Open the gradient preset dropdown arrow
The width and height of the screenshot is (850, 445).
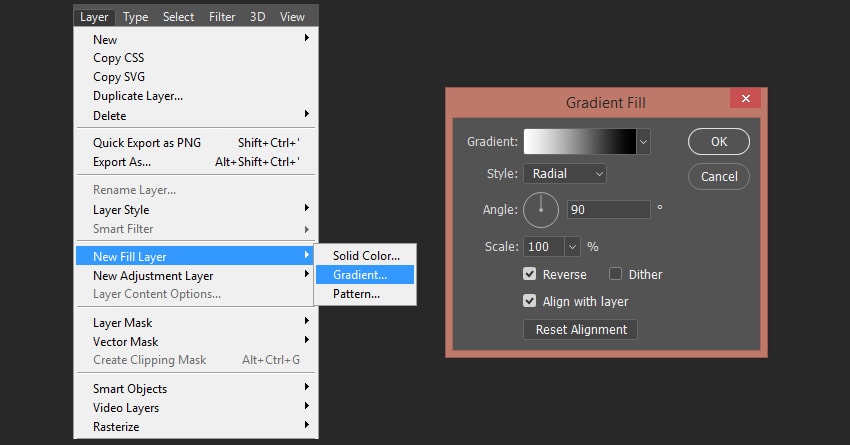point(643,142)
